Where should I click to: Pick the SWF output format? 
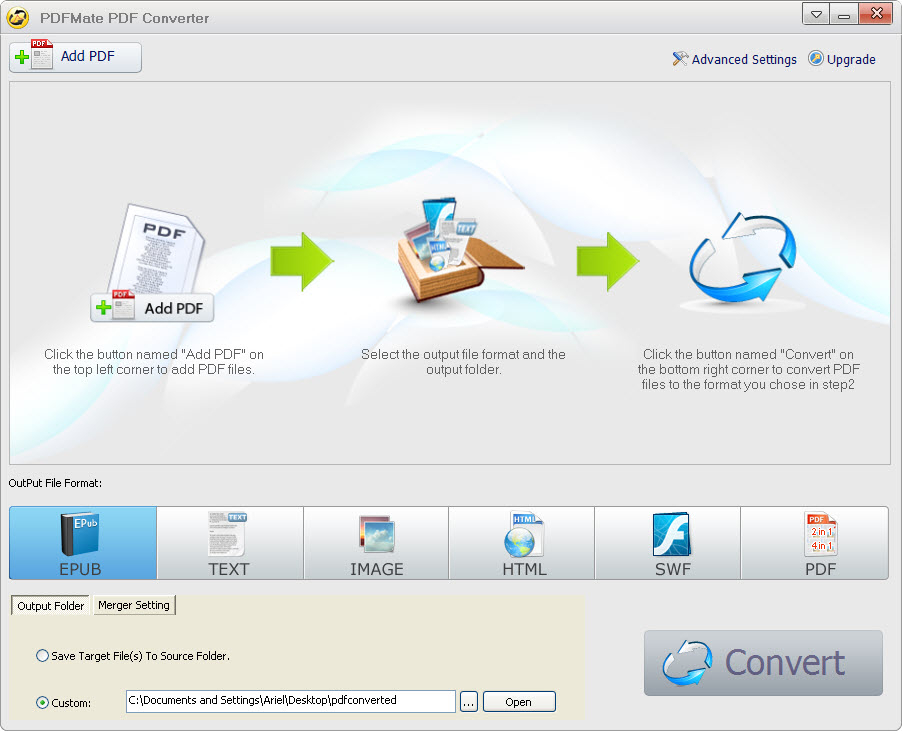pyautogui.click(x=667, y=543)
